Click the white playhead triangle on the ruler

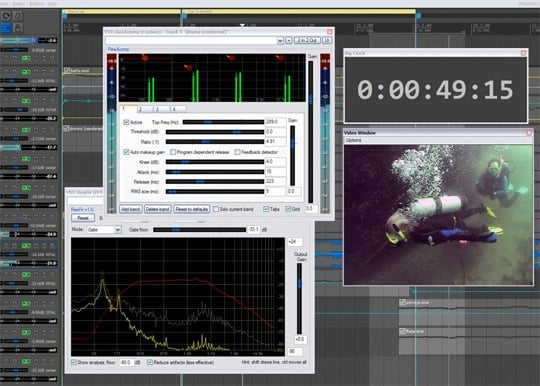[x=242, y=25]
